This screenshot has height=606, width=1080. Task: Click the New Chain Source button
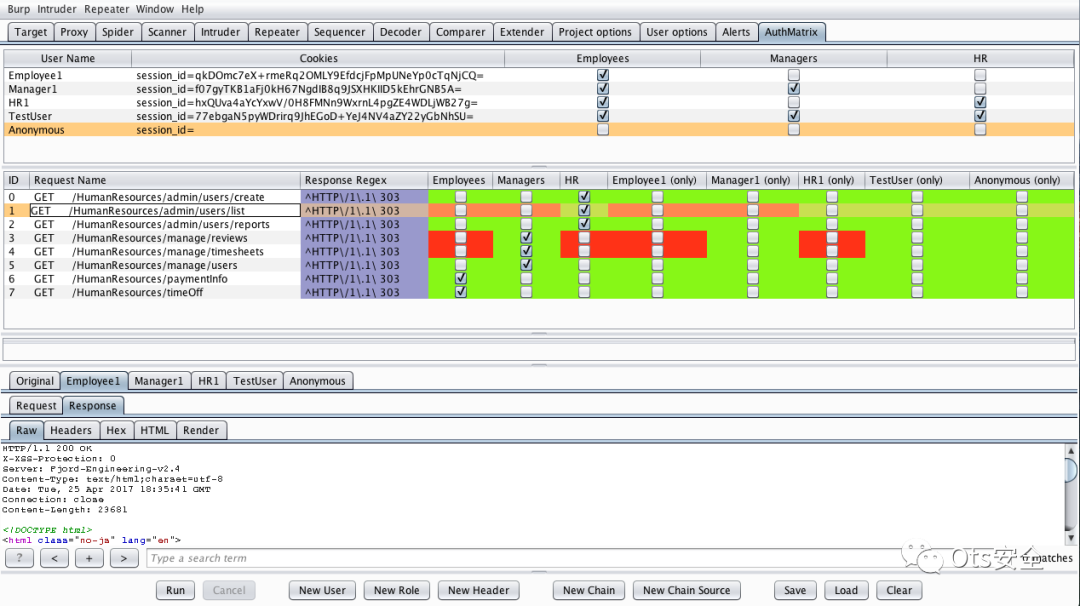pyautogui.click(x=686, y=590)
